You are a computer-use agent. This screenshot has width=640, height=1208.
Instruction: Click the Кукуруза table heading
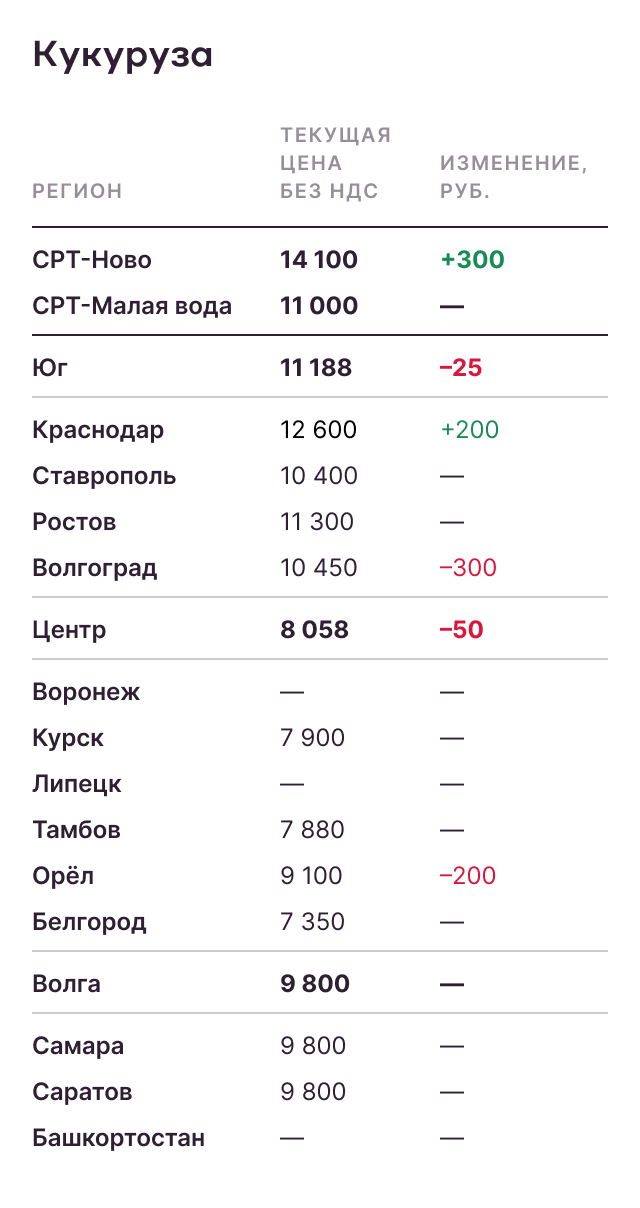[123, 56]
